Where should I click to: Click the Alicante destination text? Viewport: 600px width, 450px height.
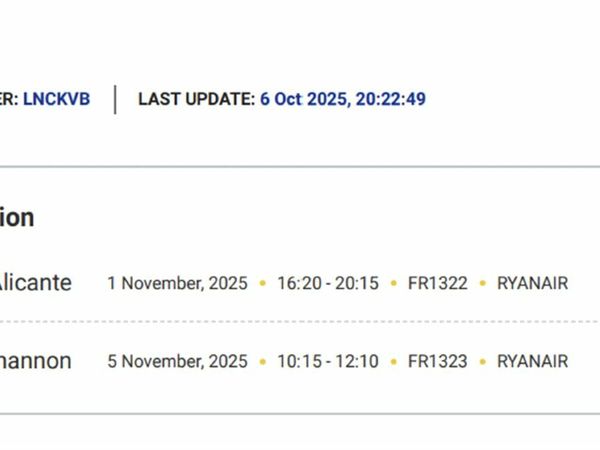click(x=35, y=283)
